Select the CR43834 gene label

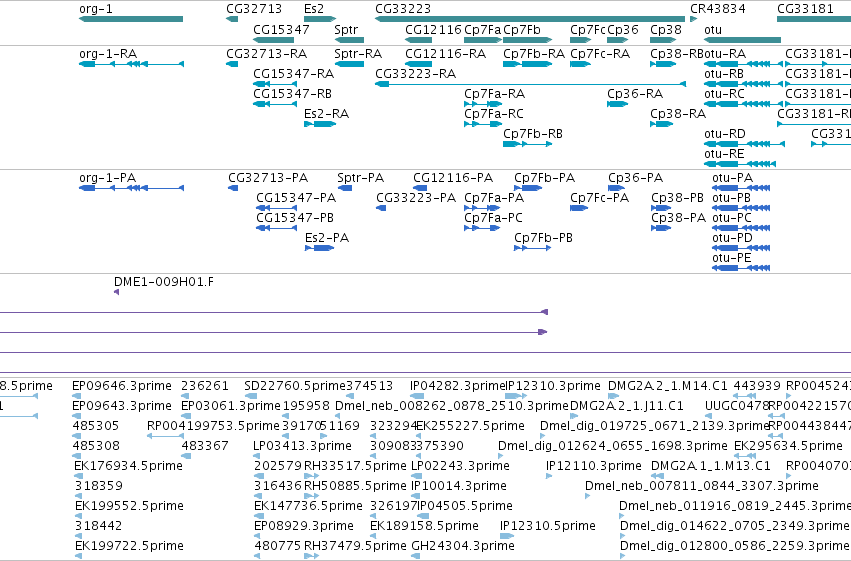coord(717,9)
